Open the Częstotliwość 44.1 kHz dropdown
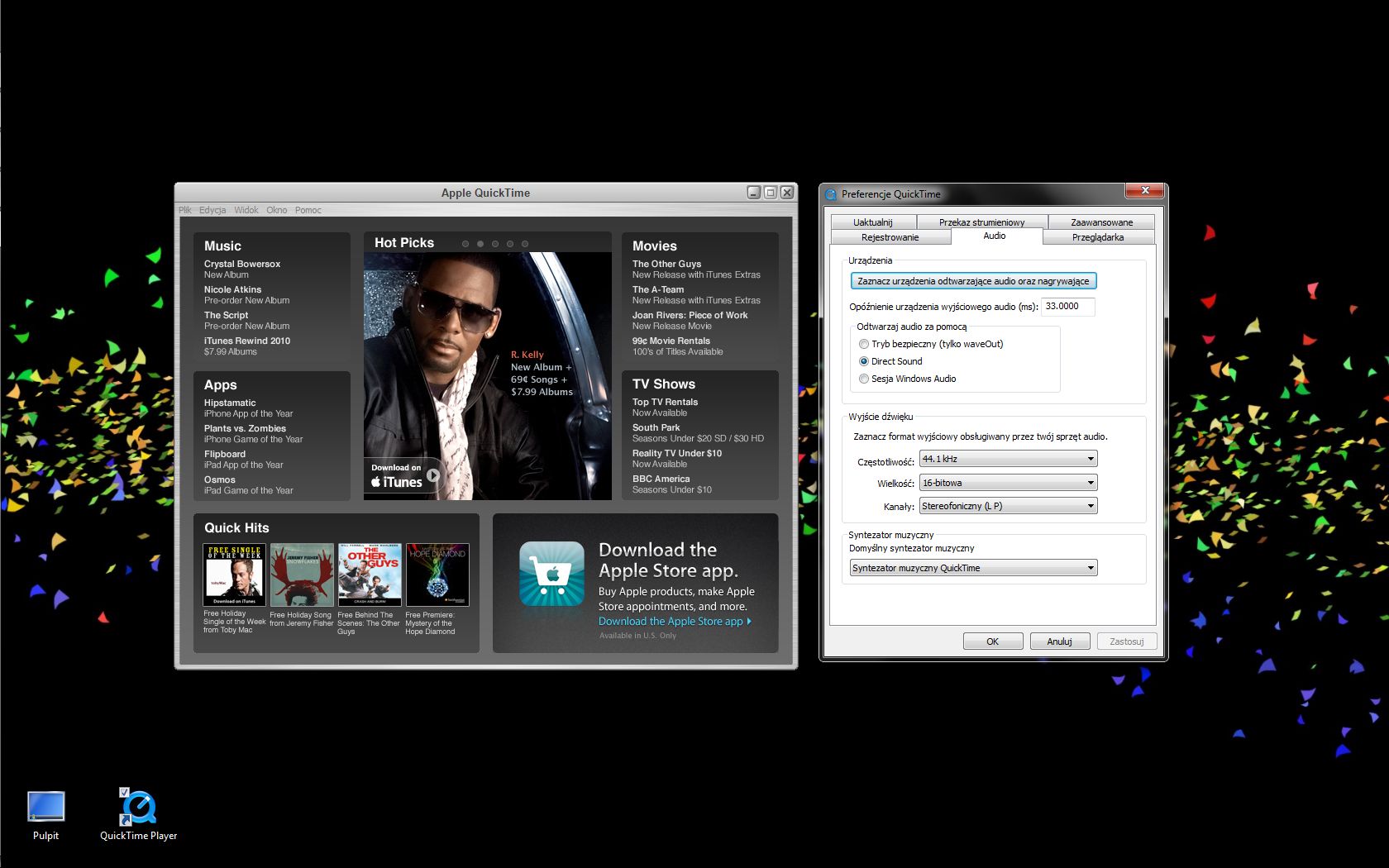This screenshot has height=868, width=1389. 1009,459
